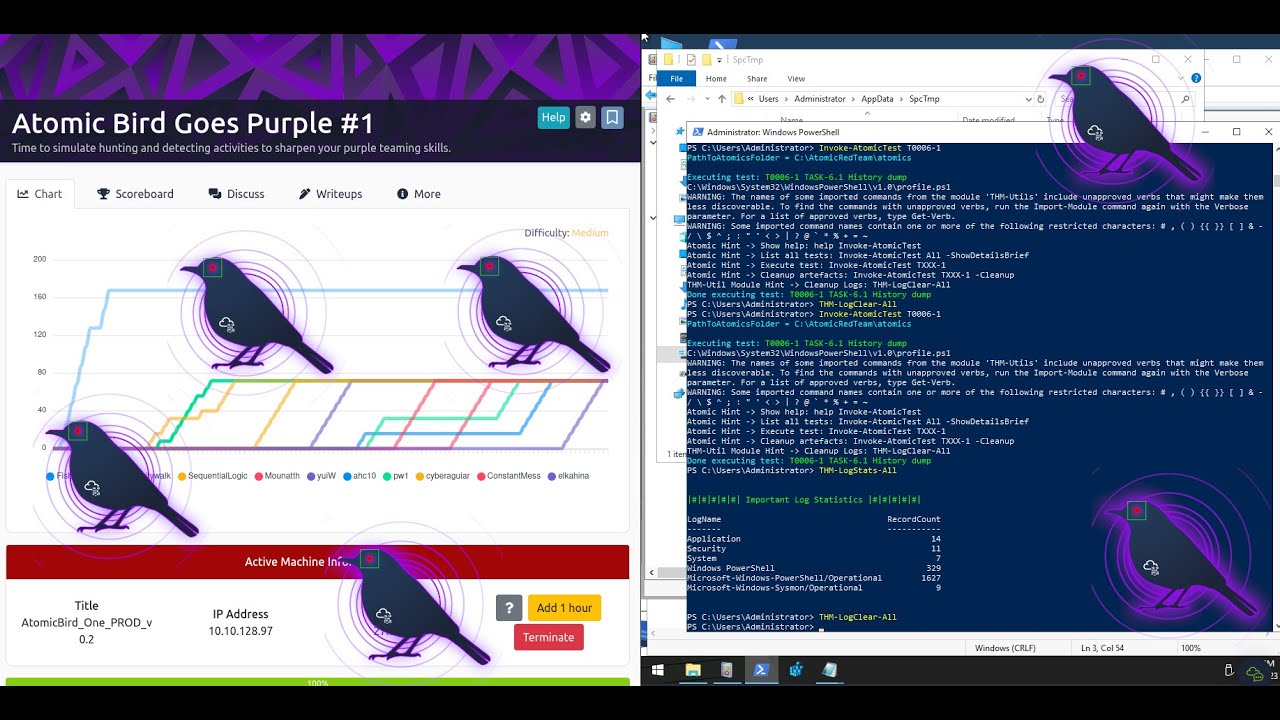Click the Add 1 hour button
Screen dimensions: 1280x720
(564, 608)
